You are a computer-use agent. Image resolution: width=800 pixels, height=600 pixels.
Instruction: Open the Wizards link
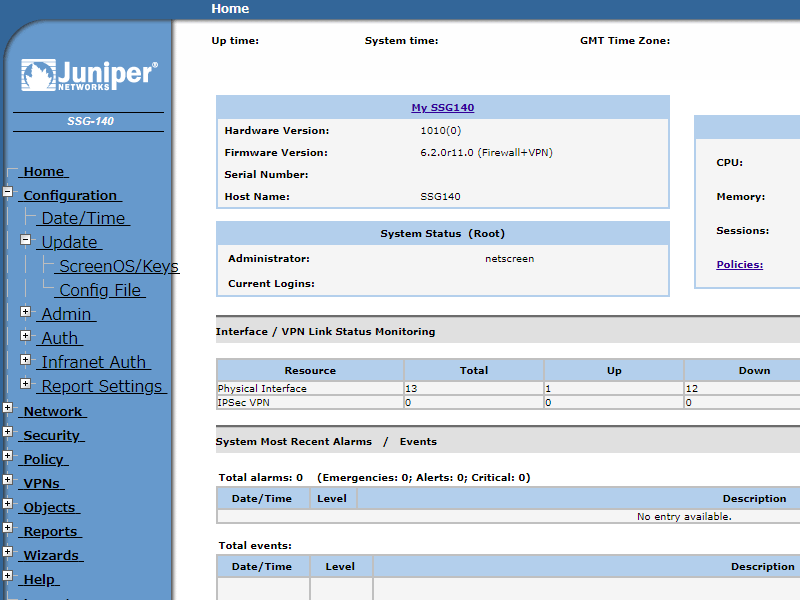(x=51, y=555)
